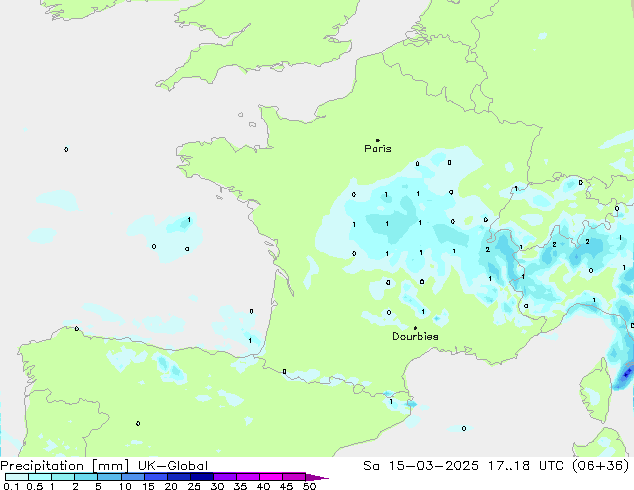Click the '(06+36)' forecast run text

tap(602, 466)
